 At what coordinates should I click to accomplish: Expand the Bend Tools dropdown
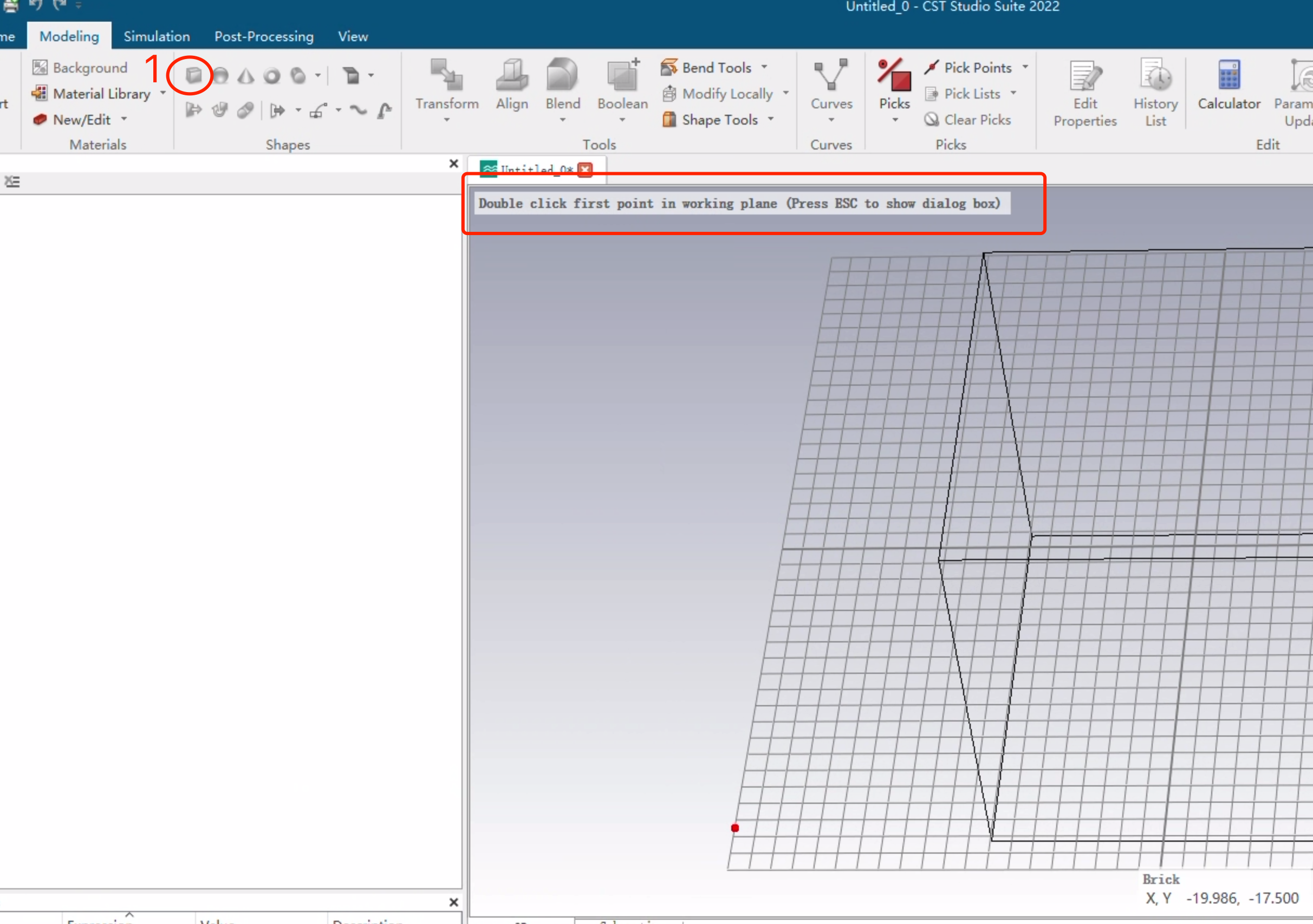tap(765, 68)
